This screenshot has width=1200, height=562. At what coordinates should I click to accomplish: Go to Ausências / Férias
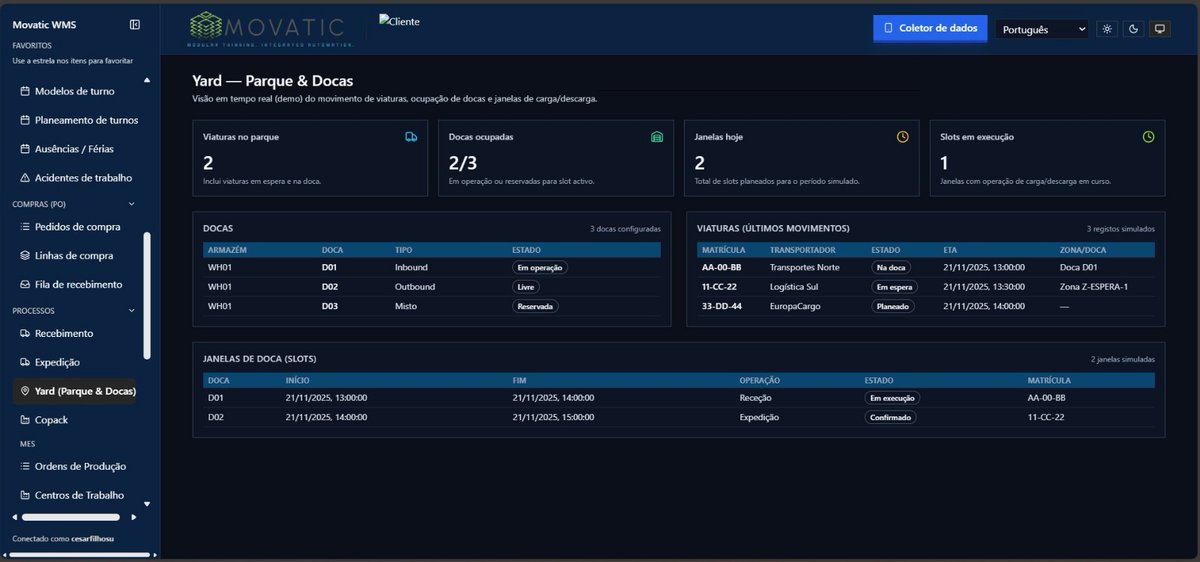click(x=72, y=149)
